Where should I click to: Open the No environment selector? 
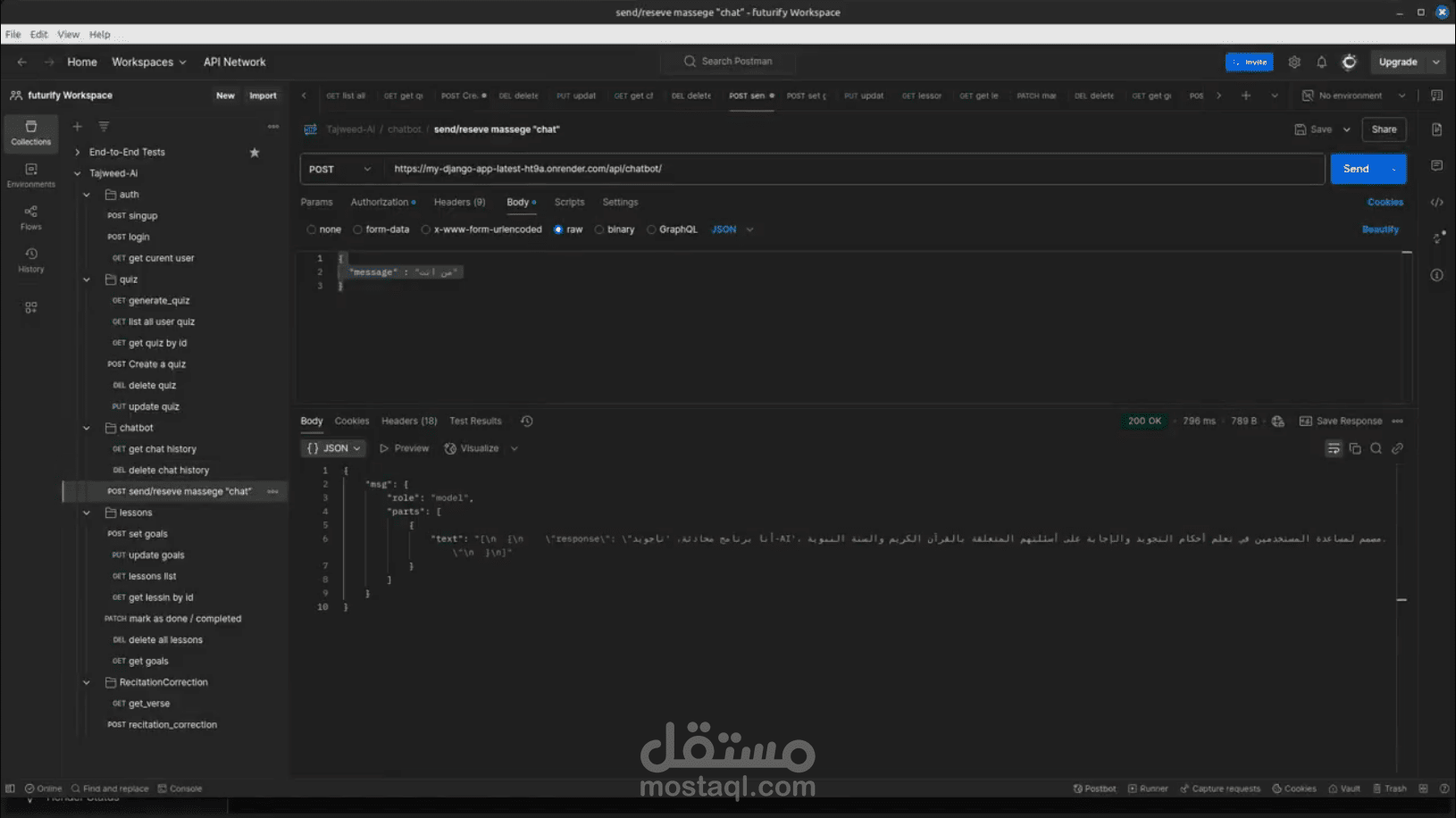point(1354,96)
